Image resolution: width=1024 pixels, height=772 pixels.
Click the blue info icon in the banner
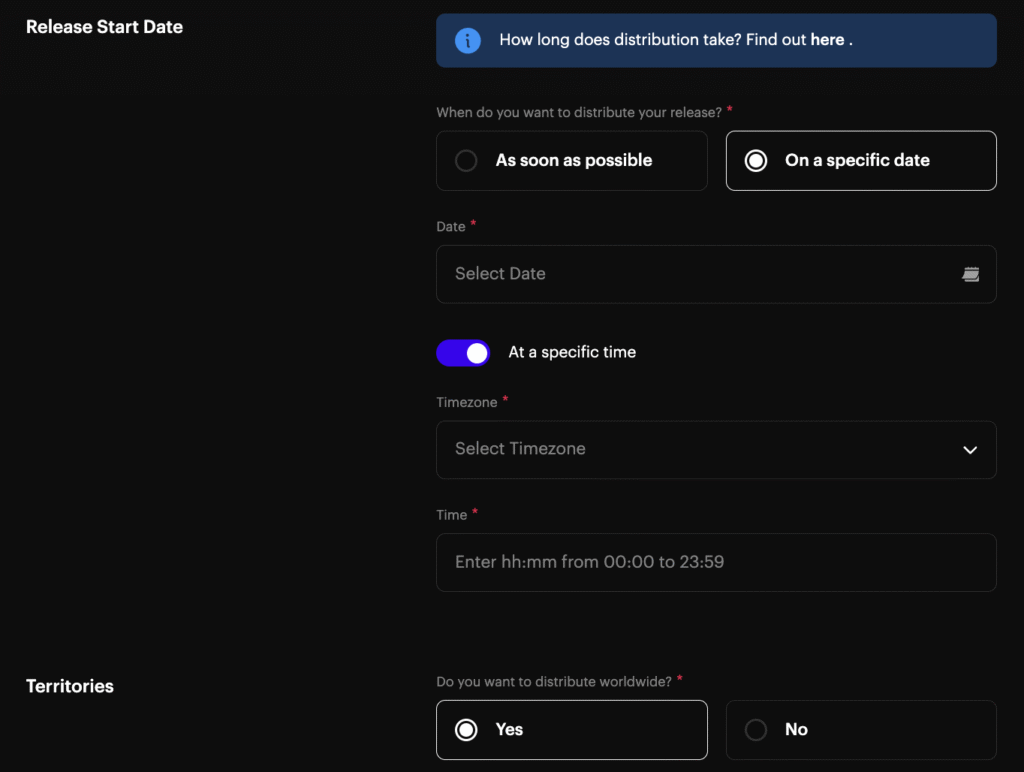point(467,41)
